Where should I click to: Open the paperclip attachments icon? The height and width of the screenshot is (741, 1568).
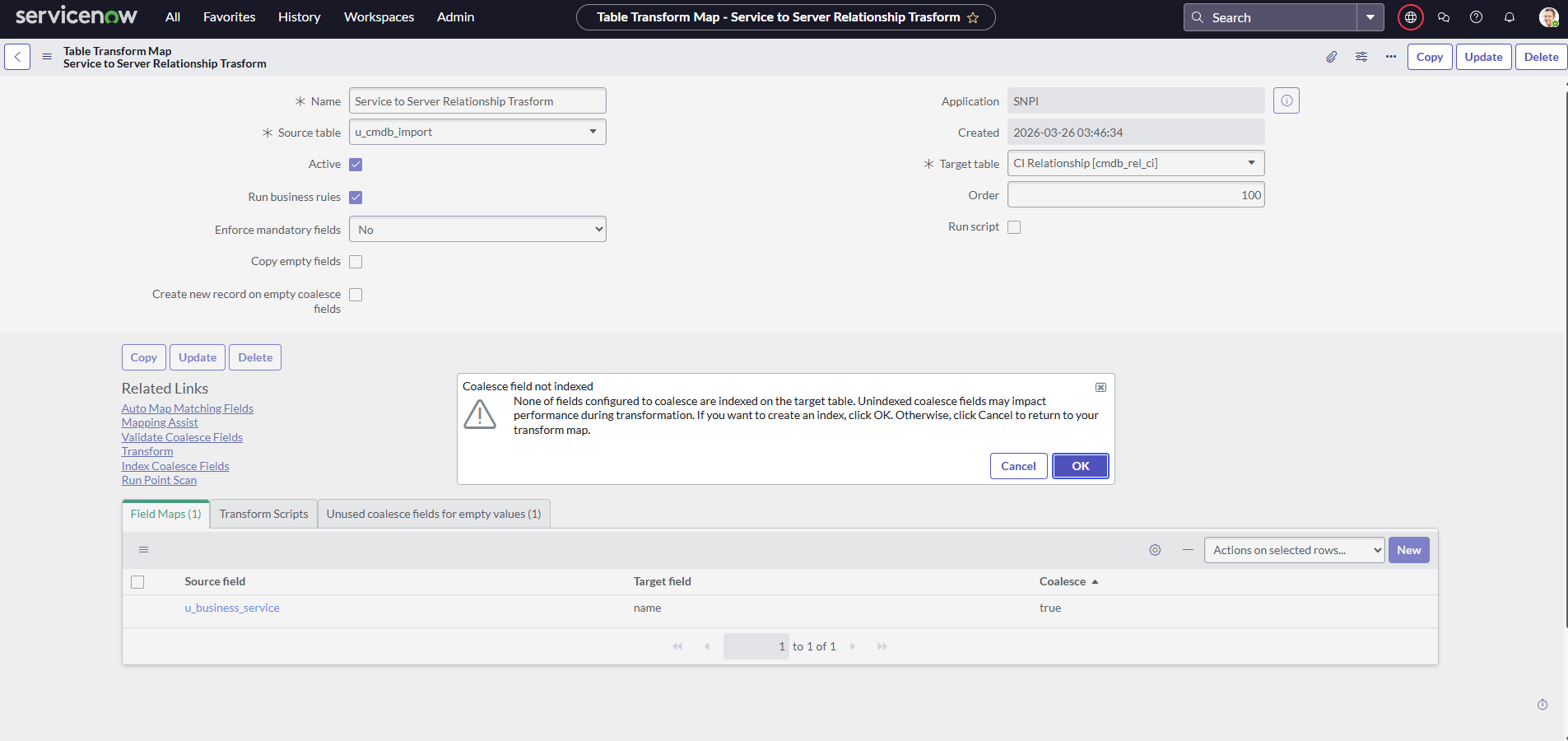[1331, 57]
